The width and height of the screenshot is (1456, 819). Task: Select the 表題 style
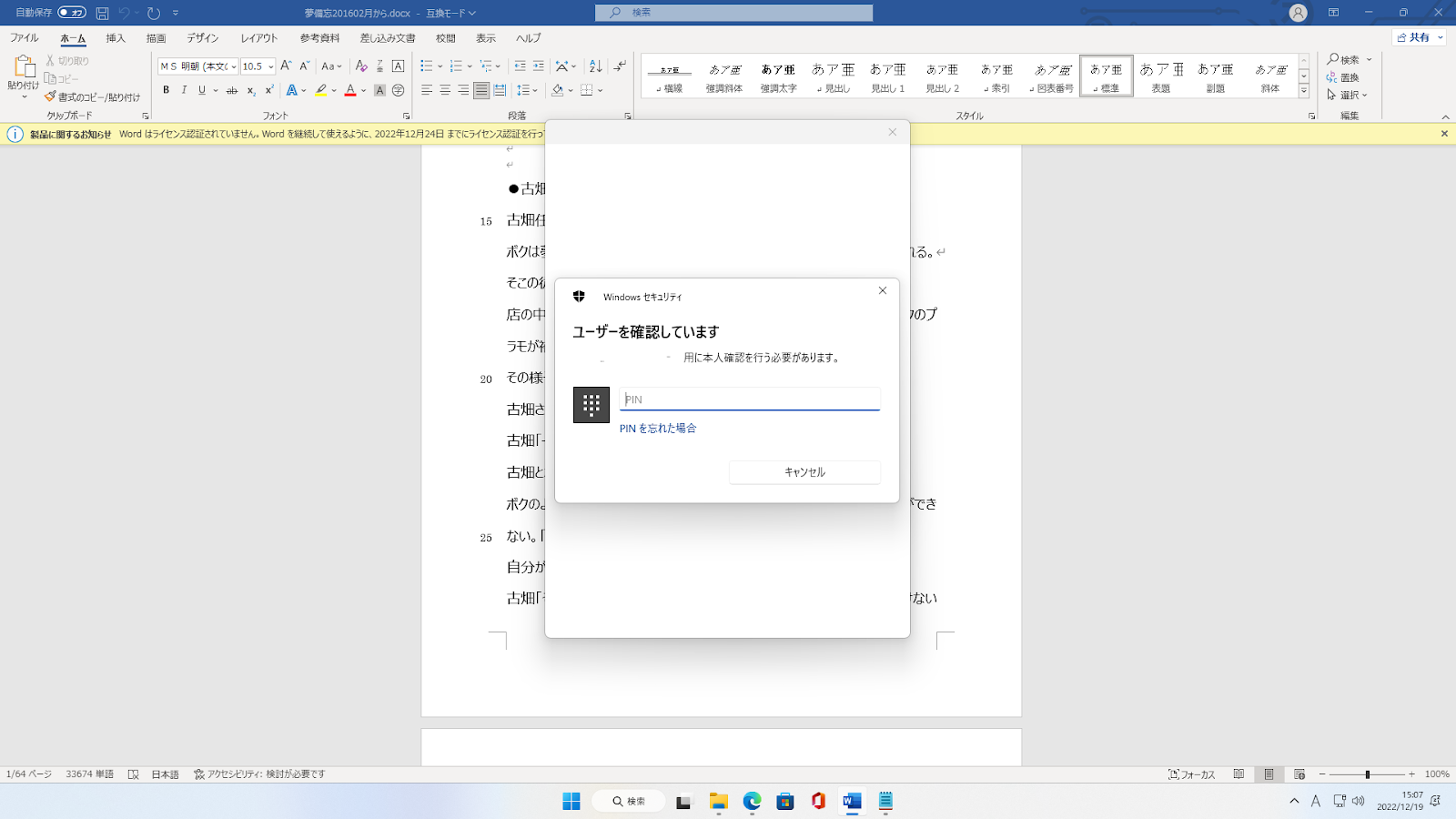click(1161, 76)
